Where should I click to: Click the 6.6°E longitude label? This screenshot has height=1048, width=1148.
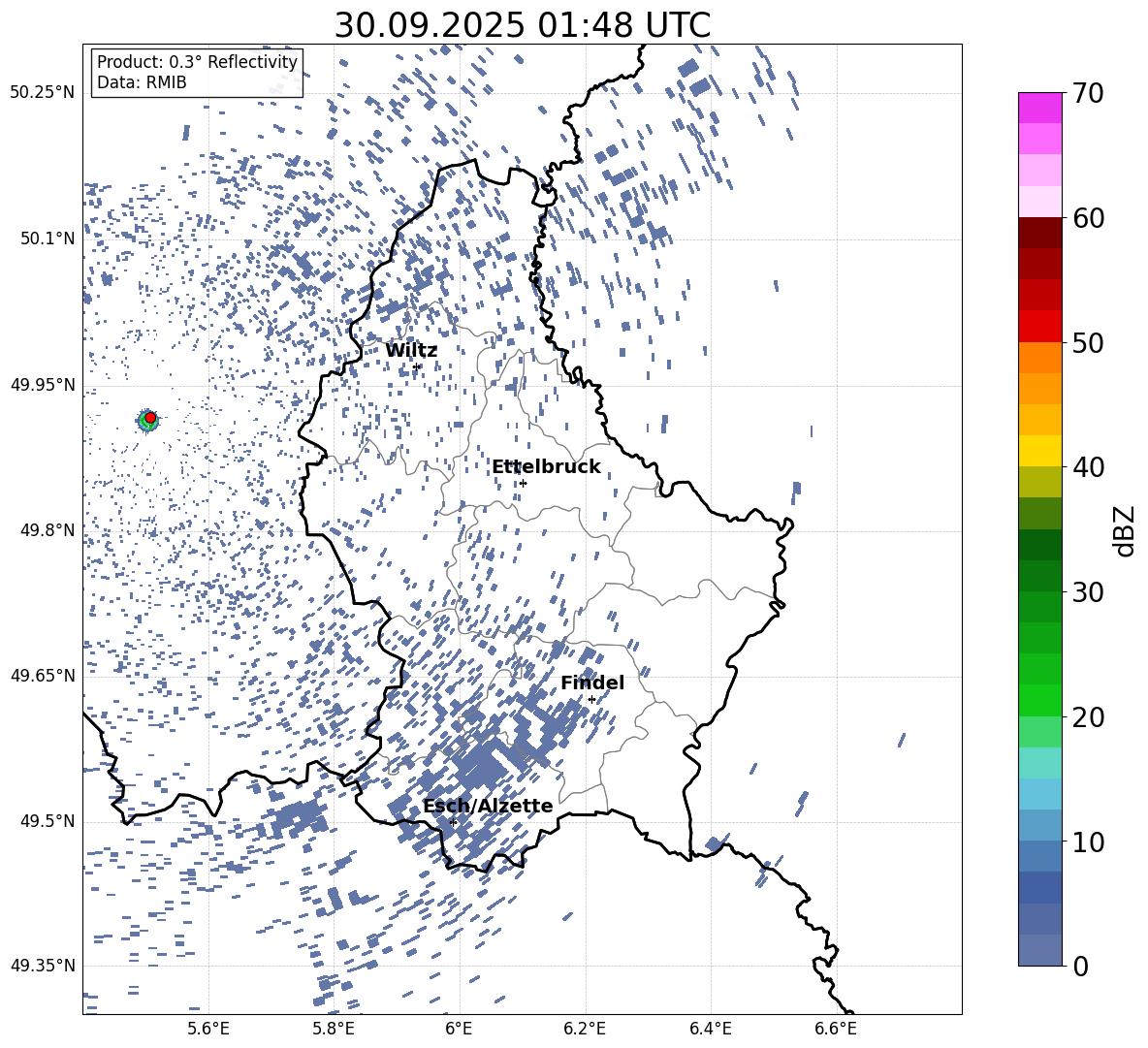pyautogui.click(x=836, y=1029)
